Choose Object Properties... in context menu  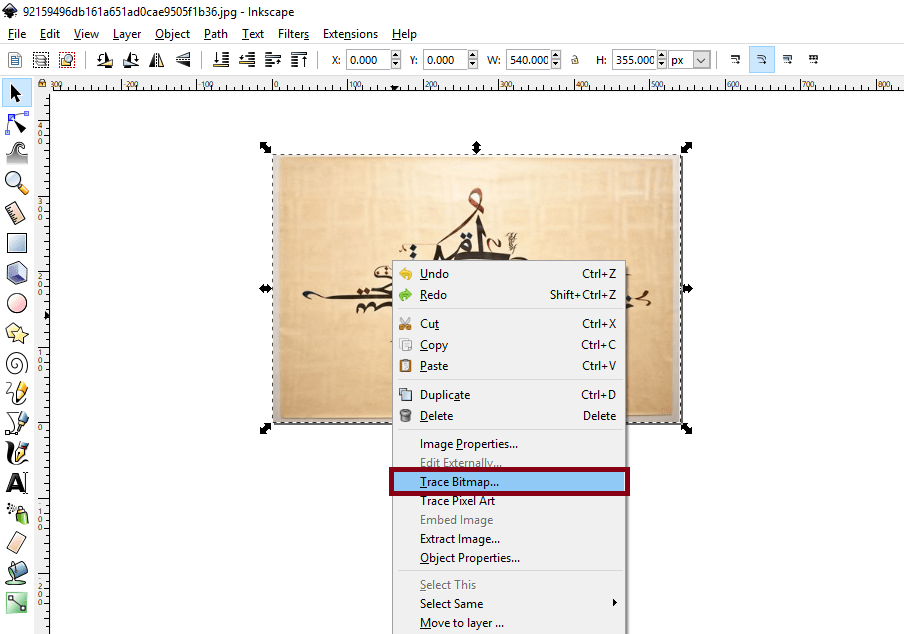509,558
